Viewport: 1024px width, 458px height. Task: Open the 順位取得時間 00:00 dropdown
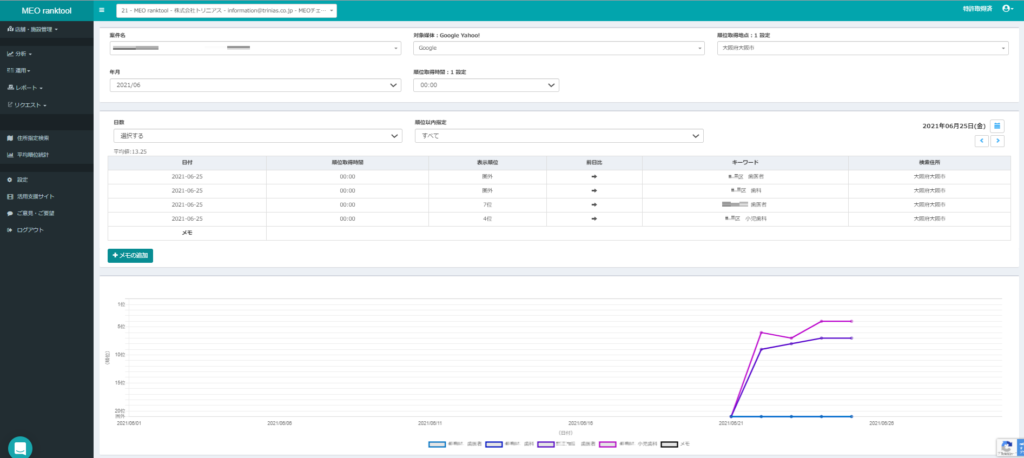pyautogui.click(x=486, y=85)
